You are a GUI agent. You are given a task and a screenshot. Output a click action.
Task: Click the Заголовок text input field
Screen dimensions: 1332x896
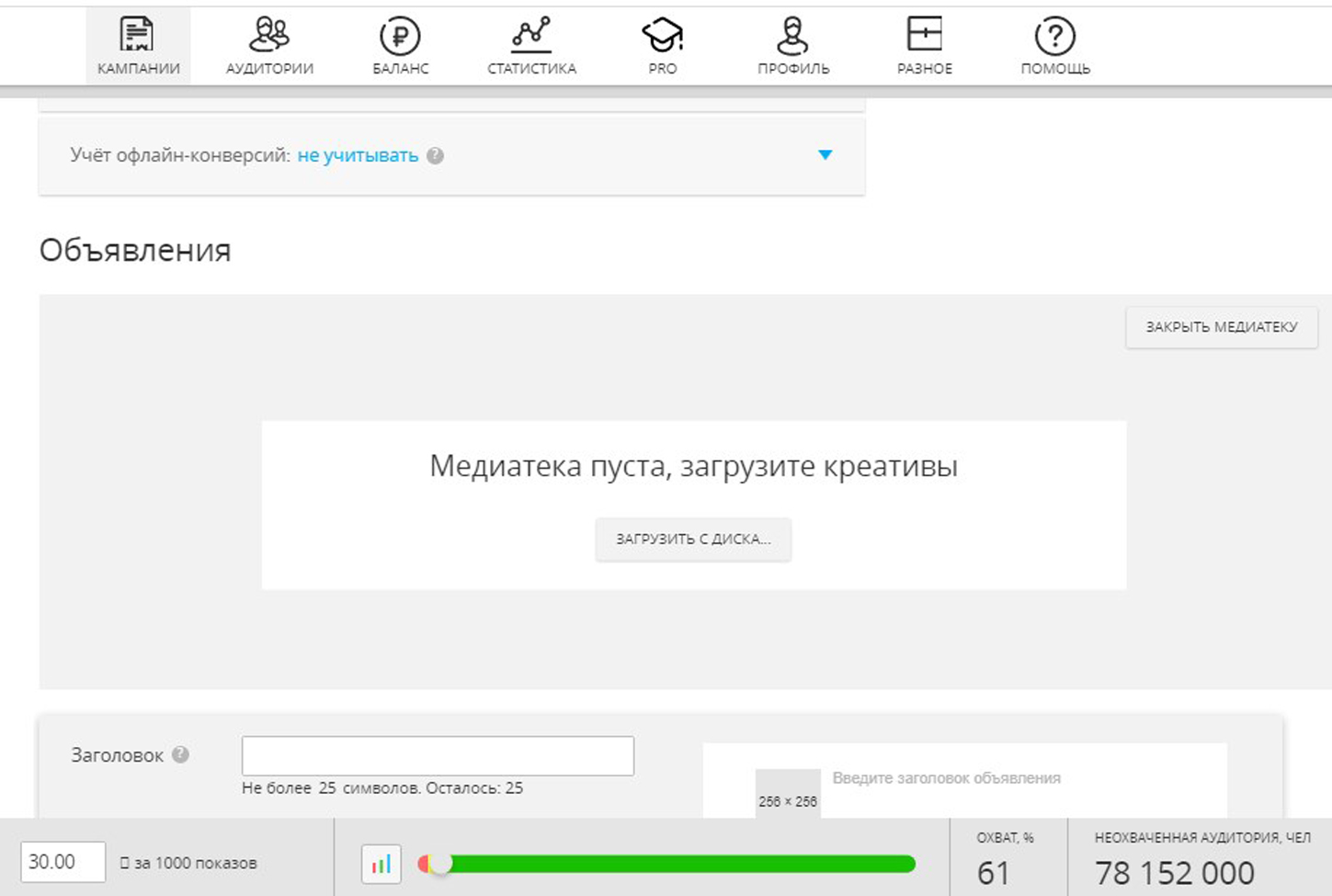438,756
